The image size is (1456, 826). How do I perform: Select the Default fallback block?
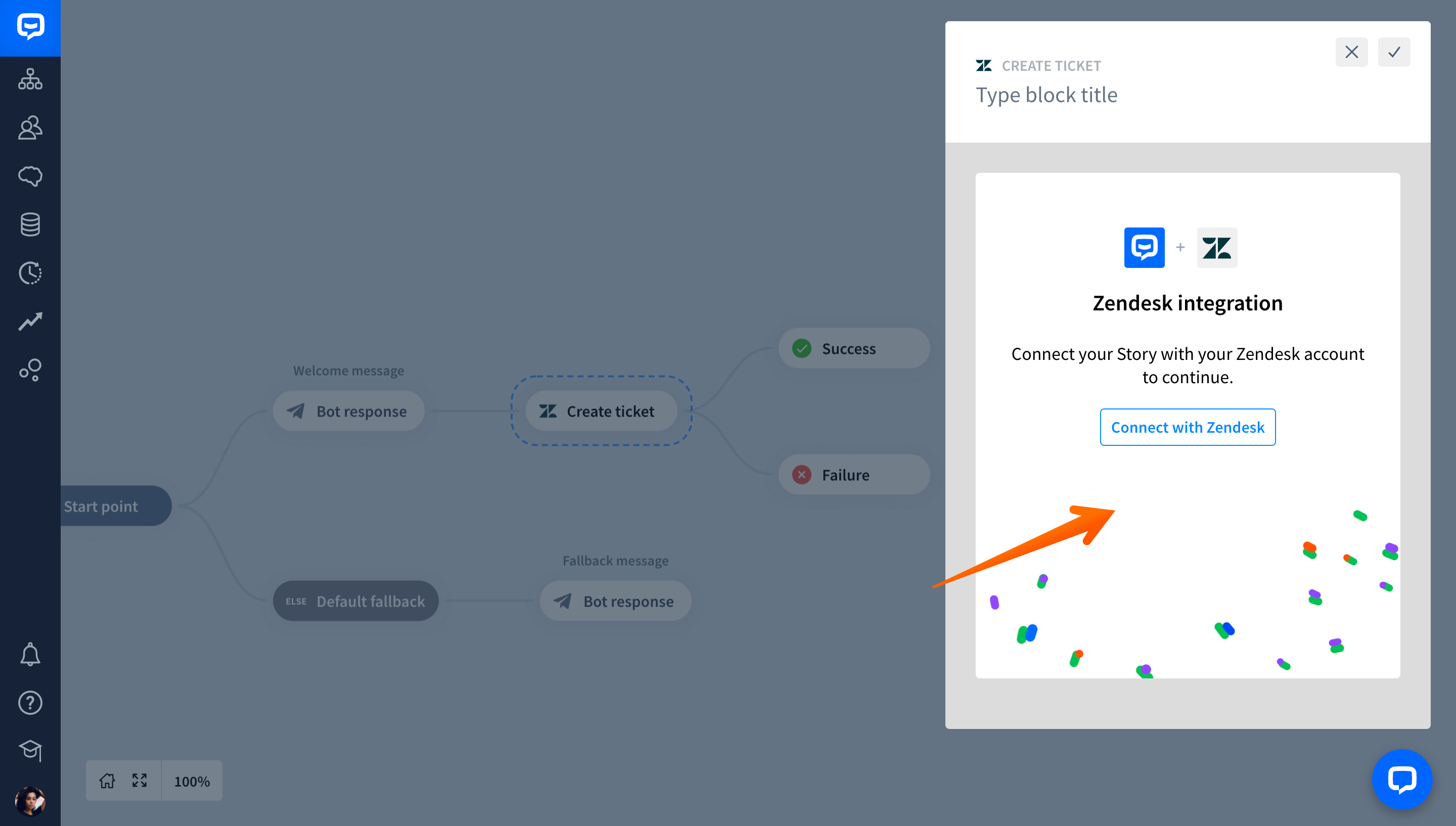click(x=355, y=601)
